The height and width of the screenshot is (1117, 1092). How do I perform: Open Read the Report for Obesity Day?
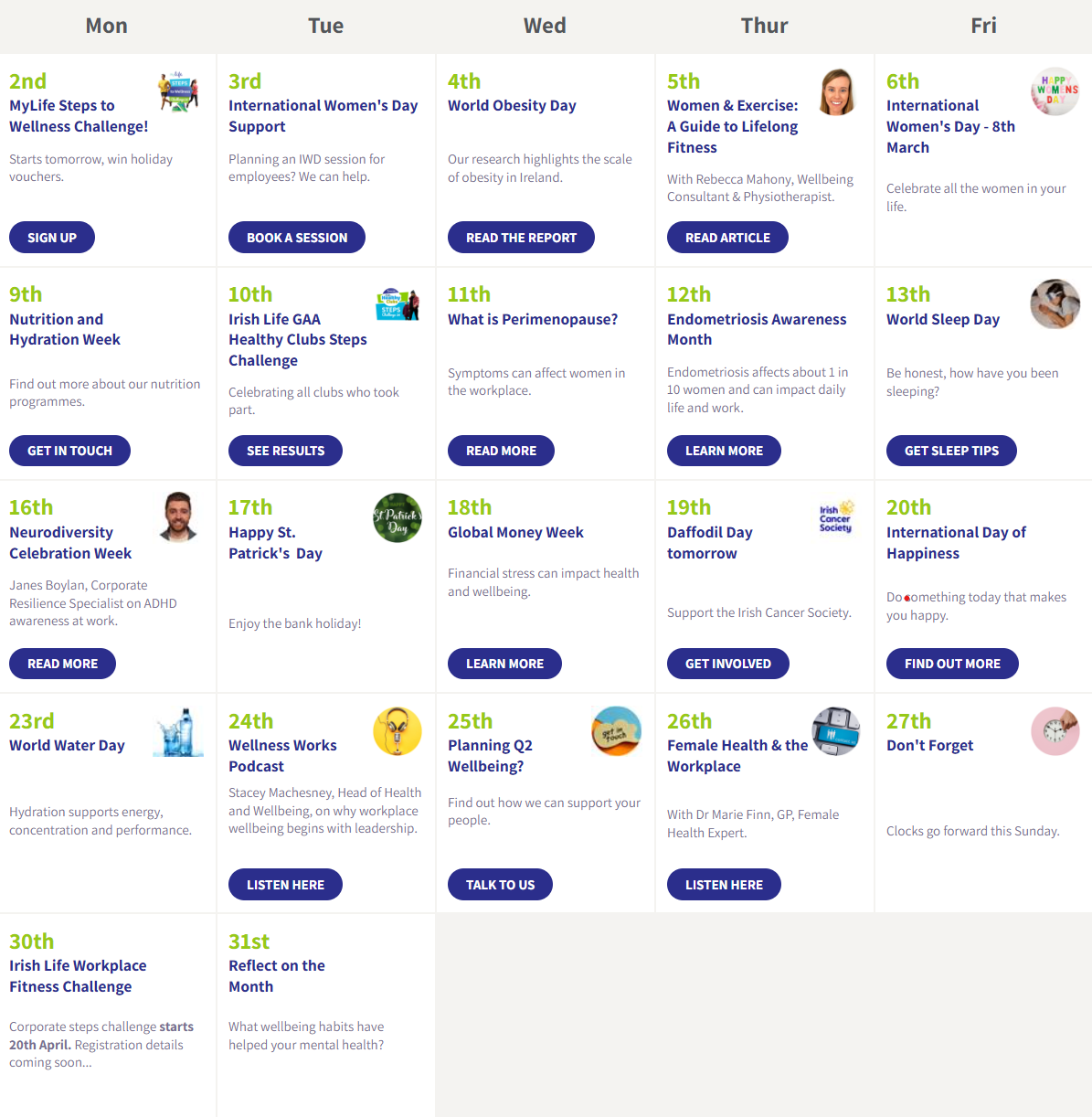[x=521, y=238]
